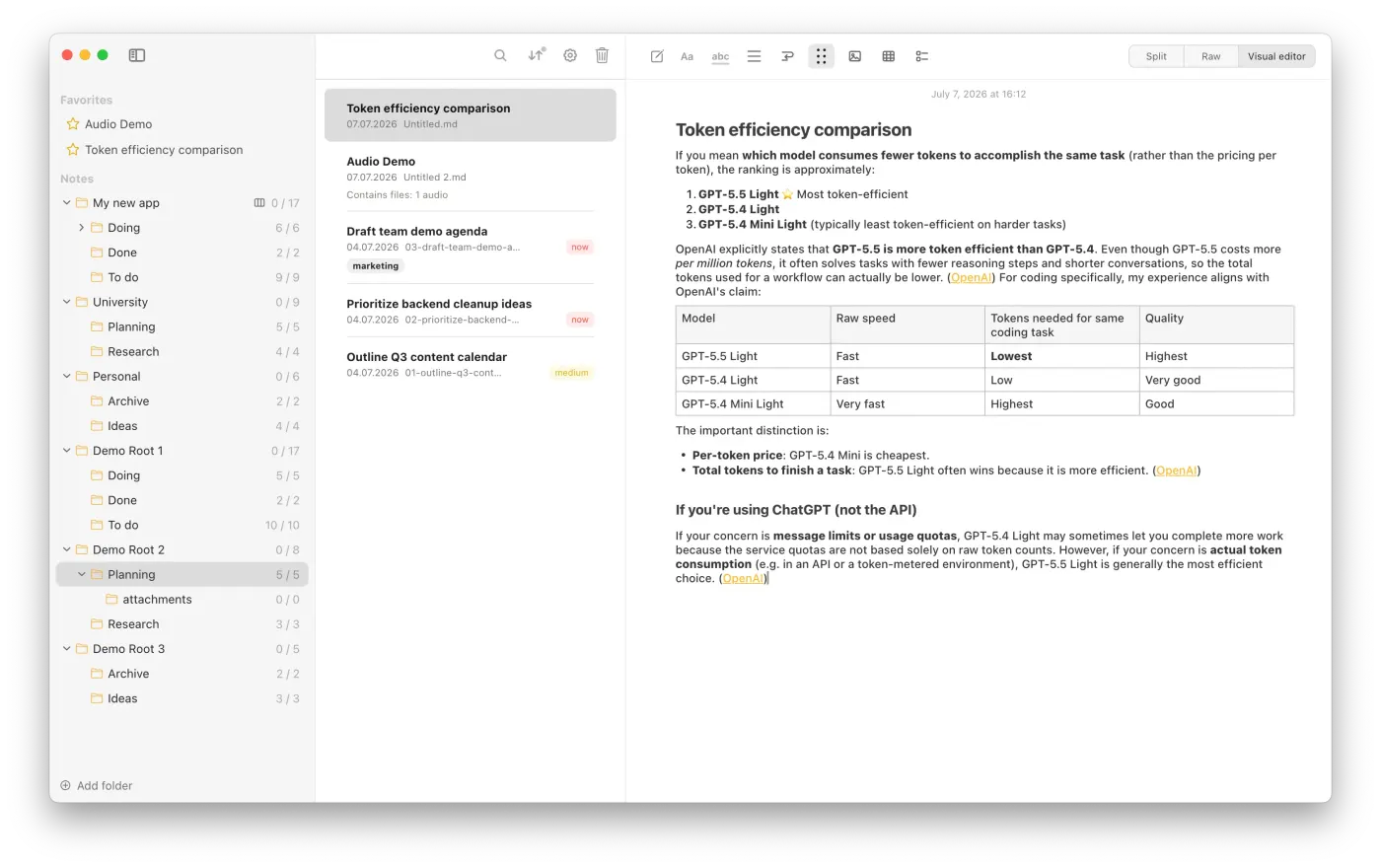Collapse the Demo Root 2 chevron
This screenshot has width=1381, height=868.
pyautogui.click(x=66, y=550)
